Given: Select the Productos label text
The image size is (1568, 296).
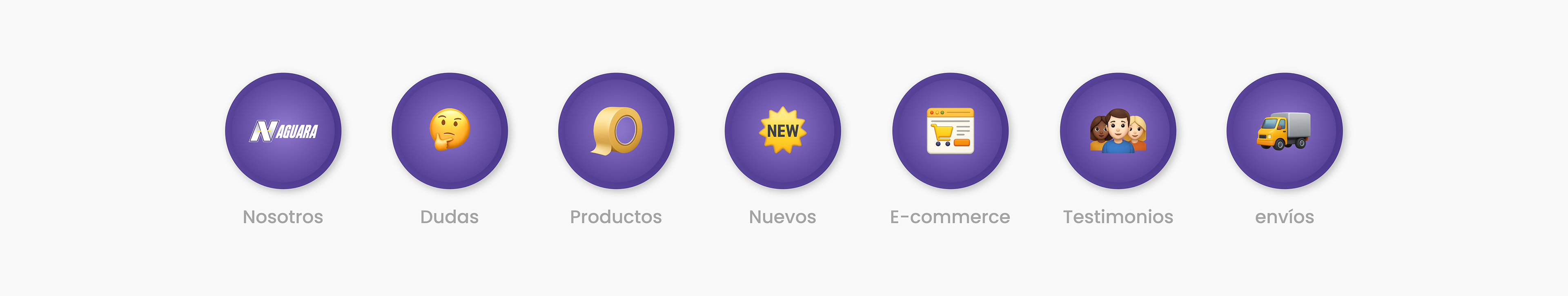Looking at the screenshot, I should [616, 217].
